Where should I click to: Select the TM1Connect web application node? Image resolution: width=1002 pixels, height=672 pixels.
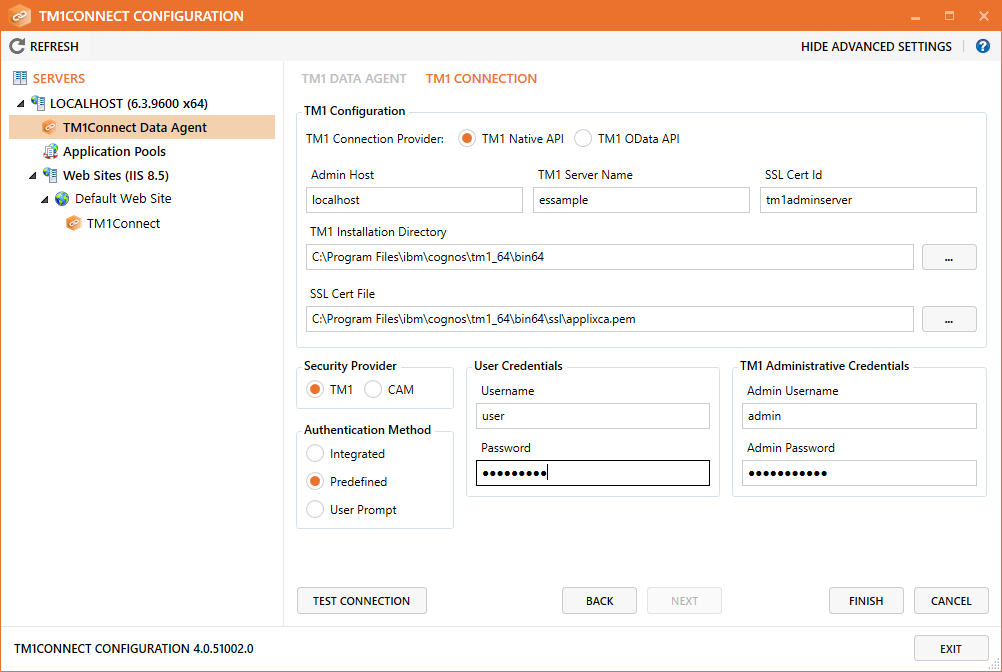pyautogui.click(x=123, y=224)
